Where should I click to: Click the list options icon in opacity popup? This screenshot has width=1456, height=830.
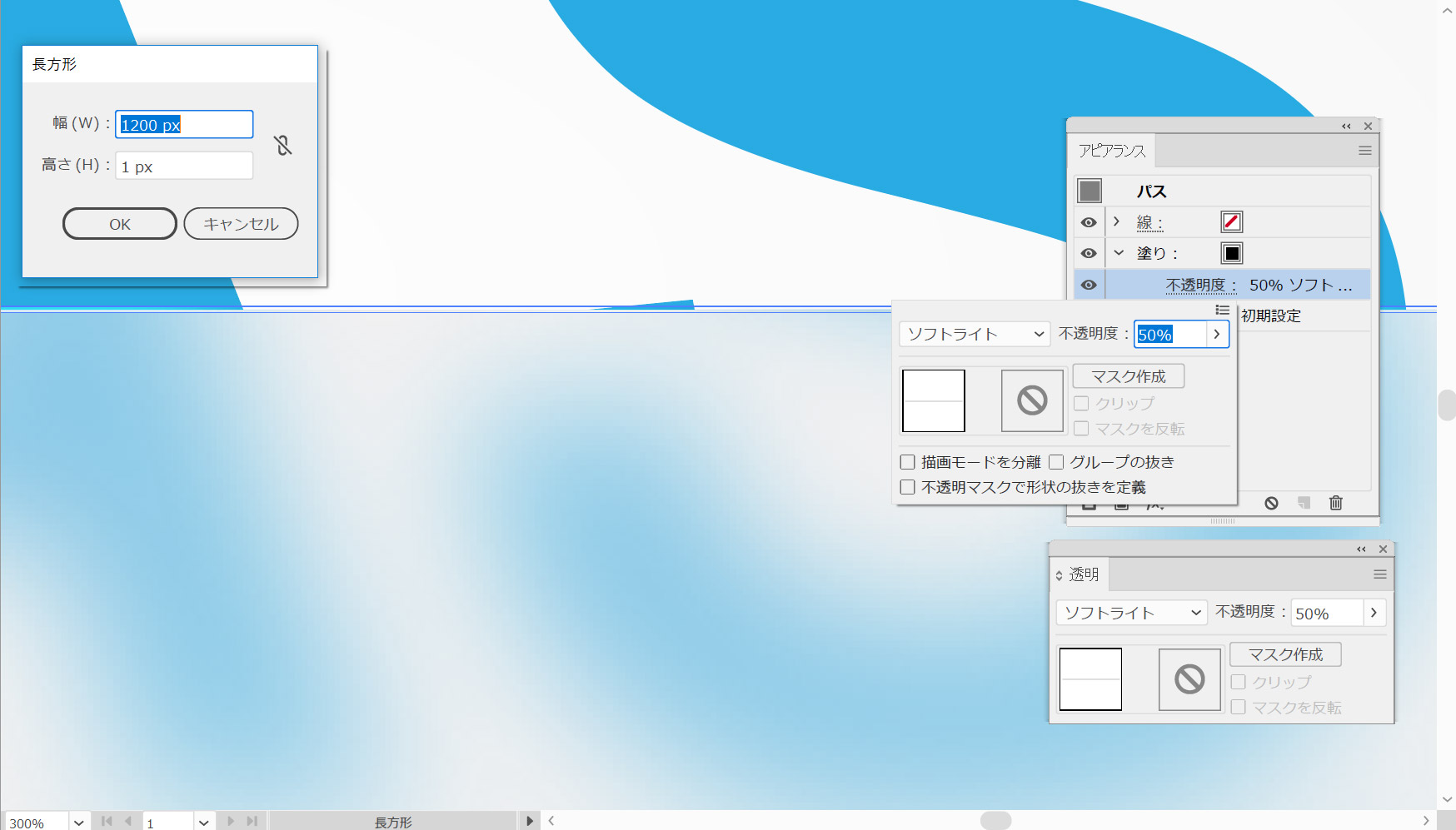tap(1222, 310)
